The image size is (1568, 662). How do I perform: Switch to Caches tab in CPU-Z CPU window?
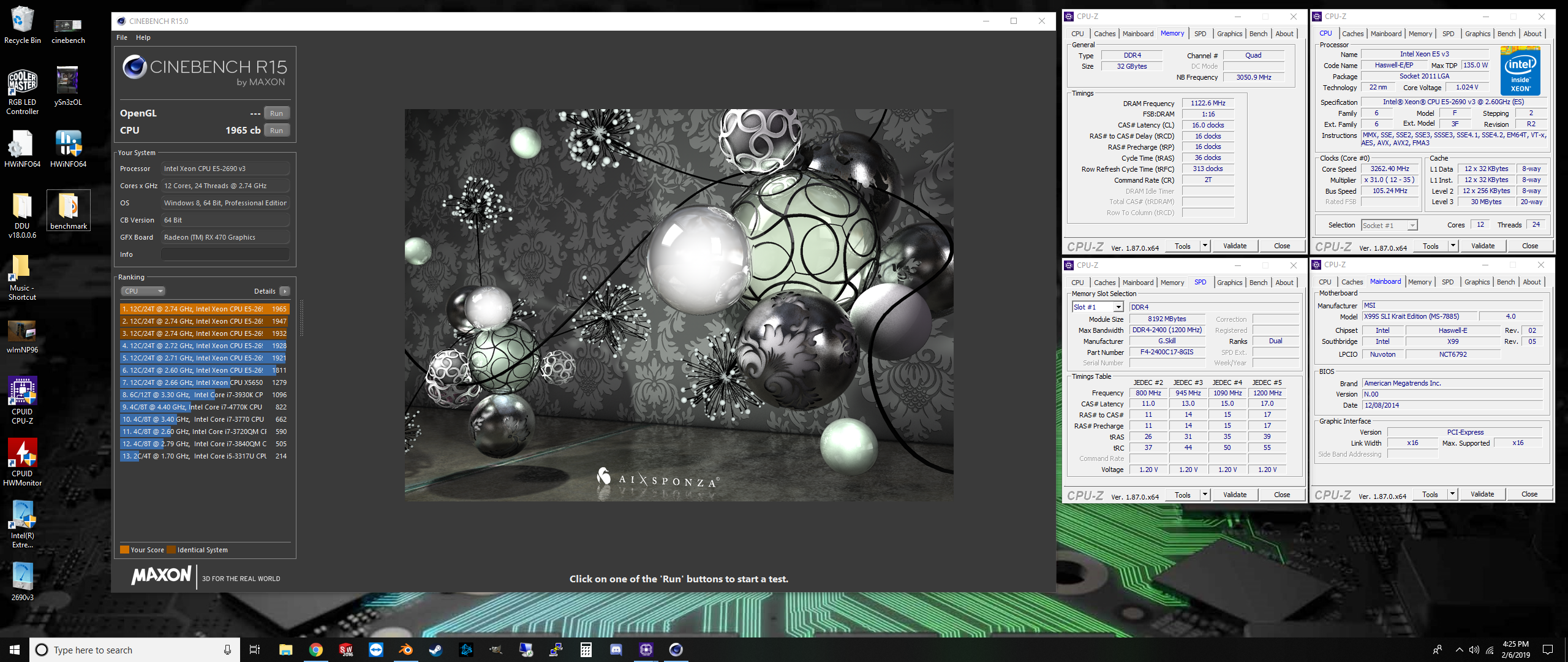(1352, 34)
